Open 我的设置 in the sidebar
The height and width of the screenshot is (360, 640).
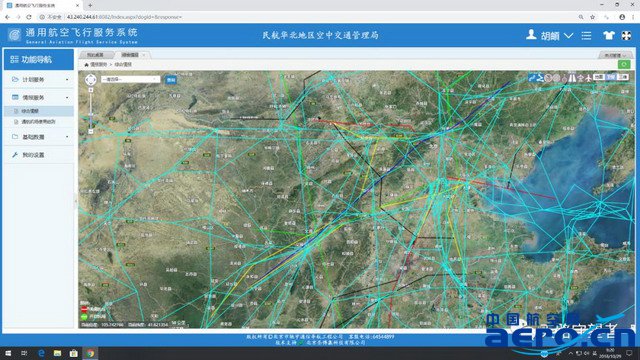39,155
